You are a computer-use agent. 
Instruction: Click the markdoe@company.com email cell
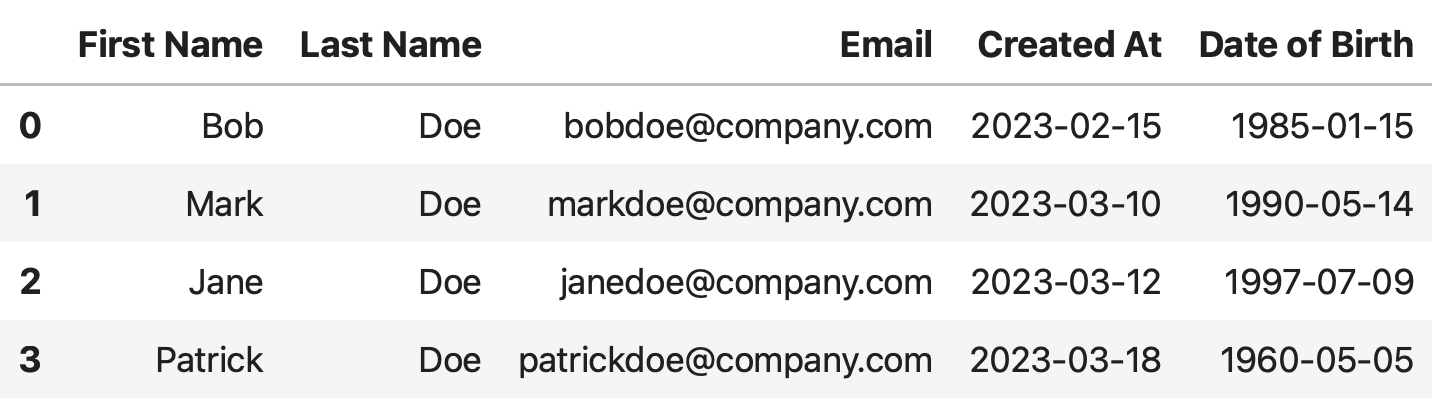coord(740,204)
